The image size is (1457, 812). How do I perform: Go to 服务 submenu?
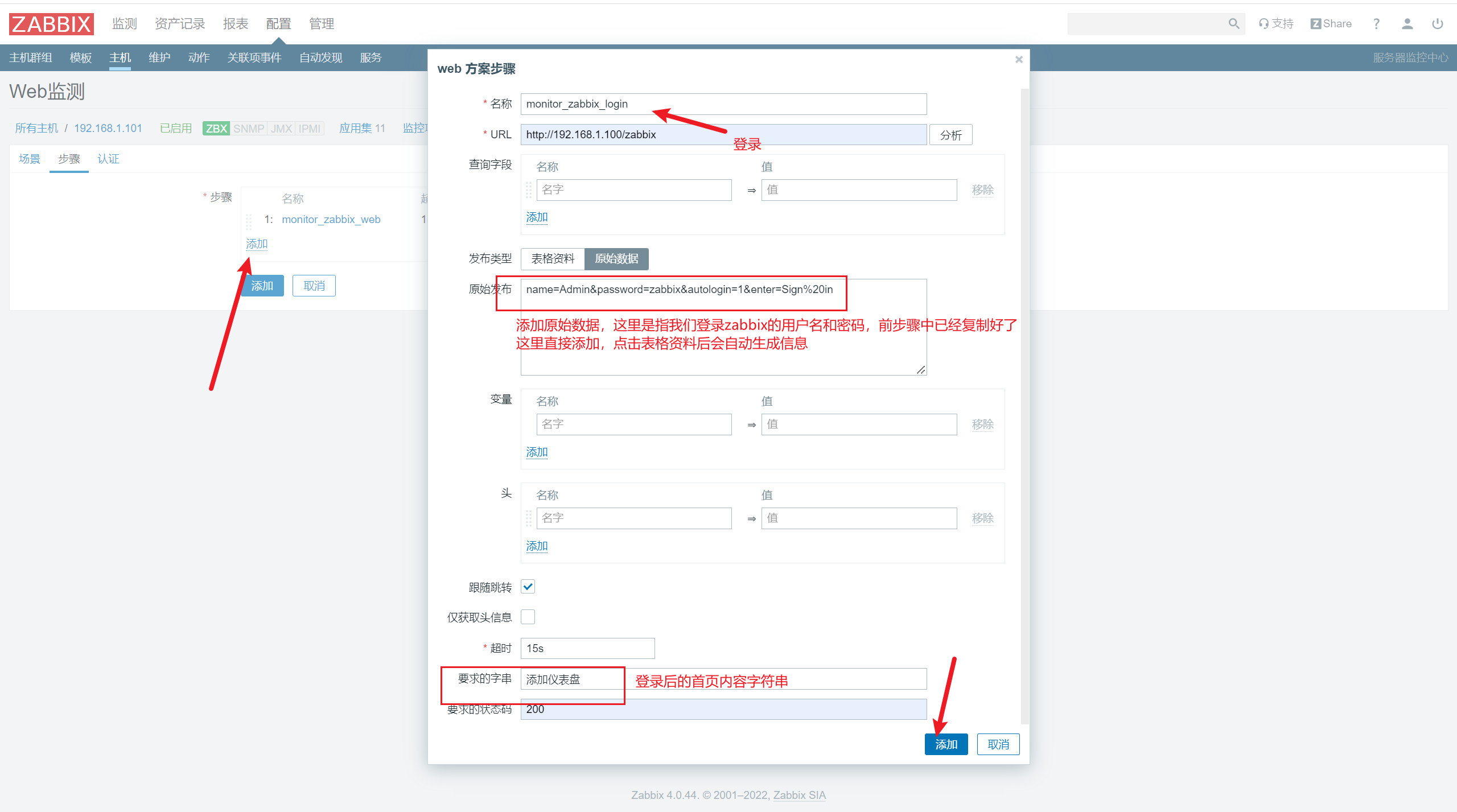371,57
